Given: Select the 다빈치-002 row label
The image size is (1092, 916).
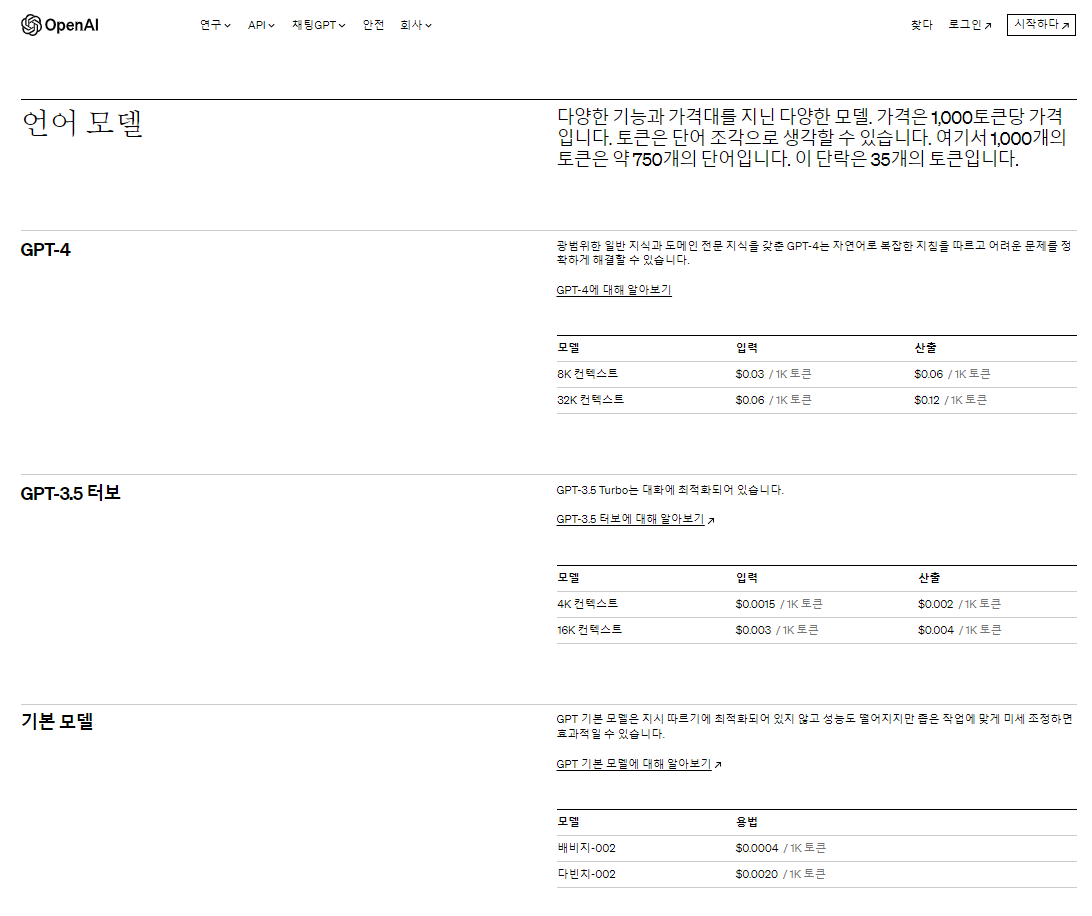Looking at the screenshot, I should point(586,874).
